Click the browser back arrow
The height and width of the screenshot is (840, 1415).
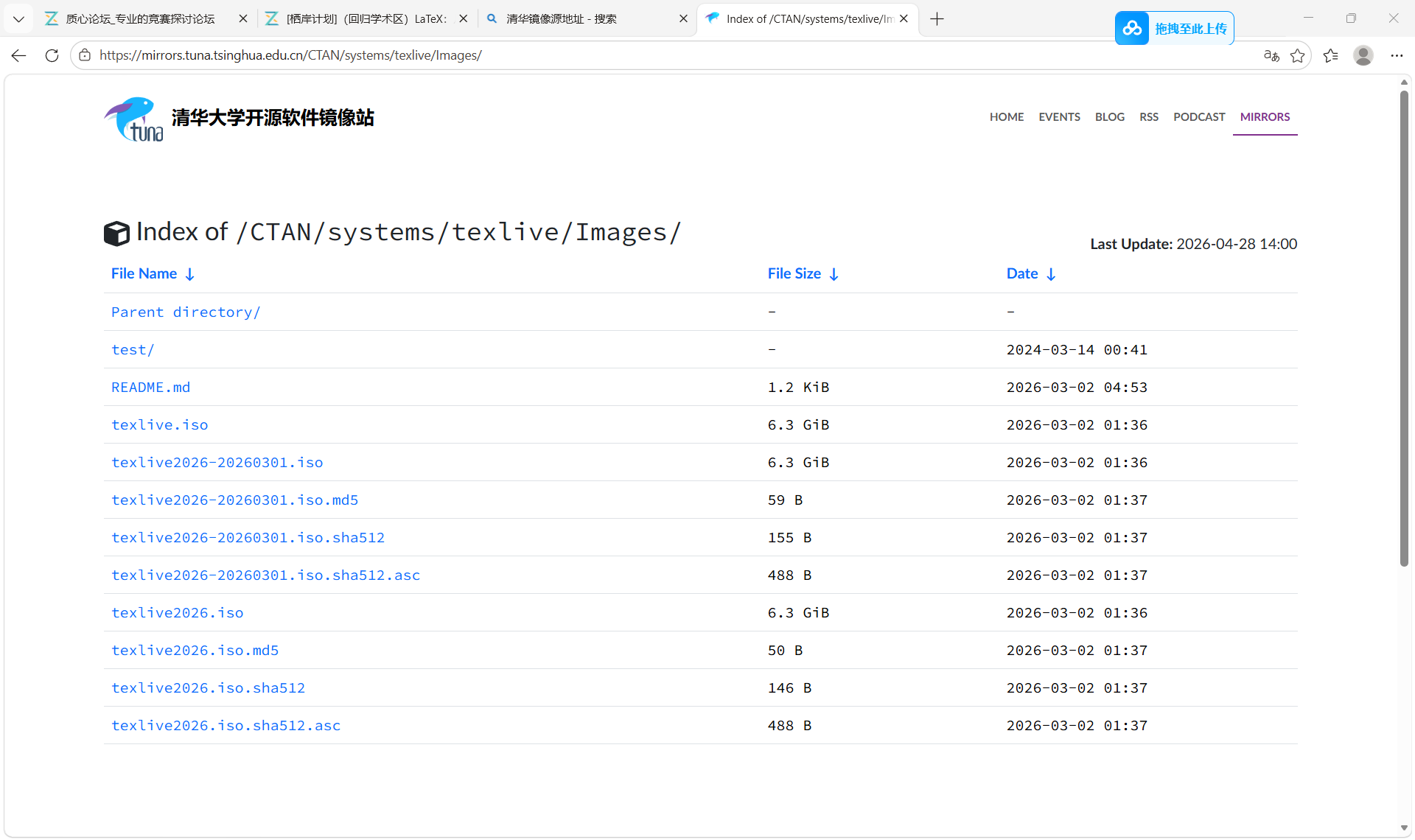tap(19, 55)
